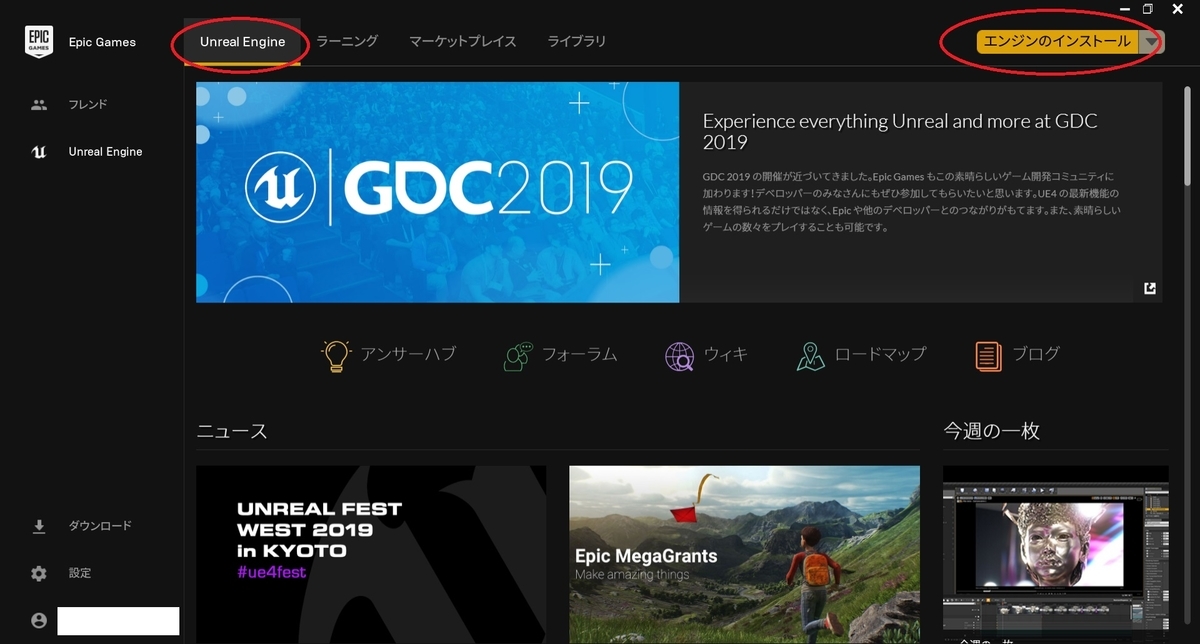Open the GDC 2019 banner external link icon
1200x644 pixels.
tap(1149, 287)
